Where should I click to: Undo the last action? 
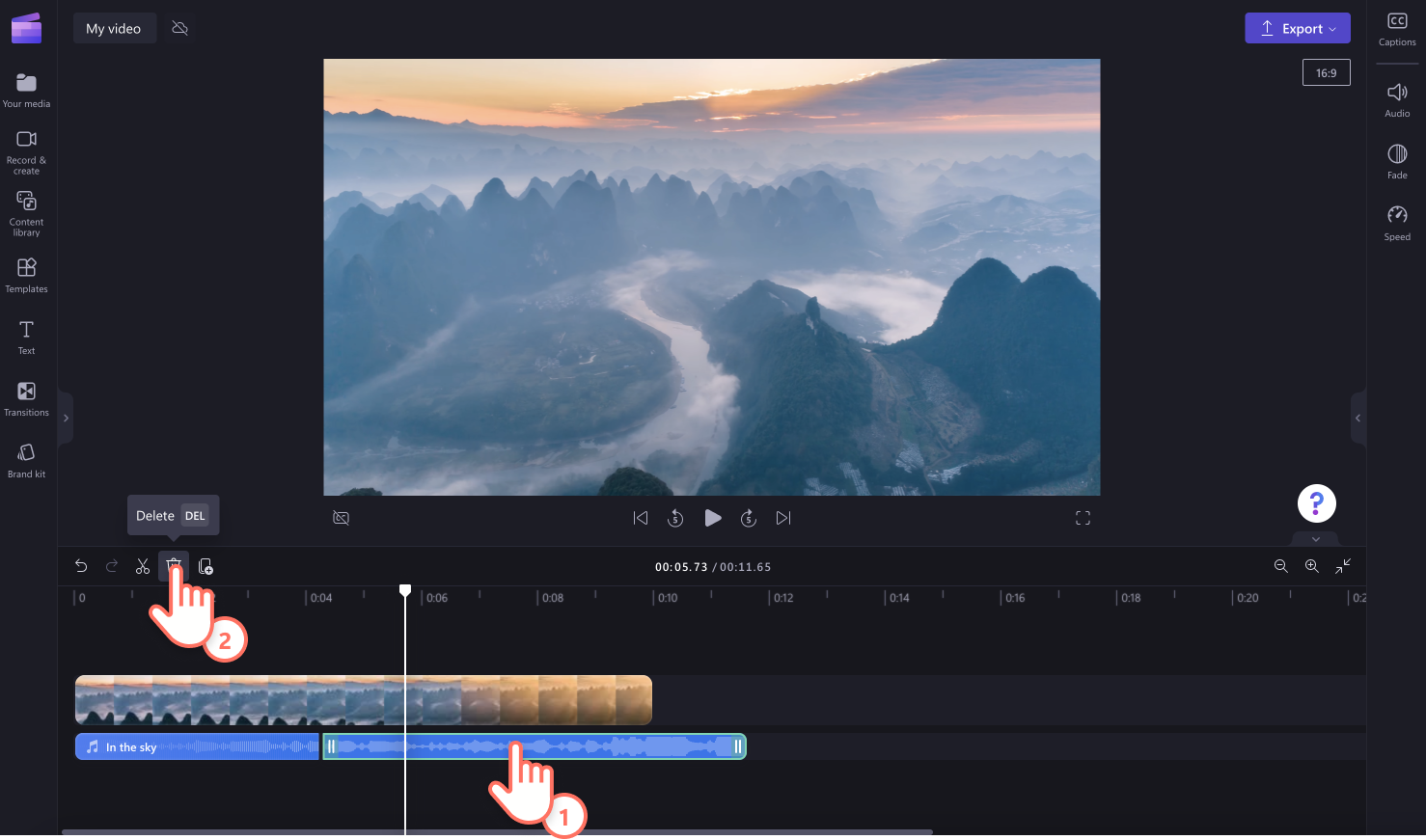click(81, 566)
